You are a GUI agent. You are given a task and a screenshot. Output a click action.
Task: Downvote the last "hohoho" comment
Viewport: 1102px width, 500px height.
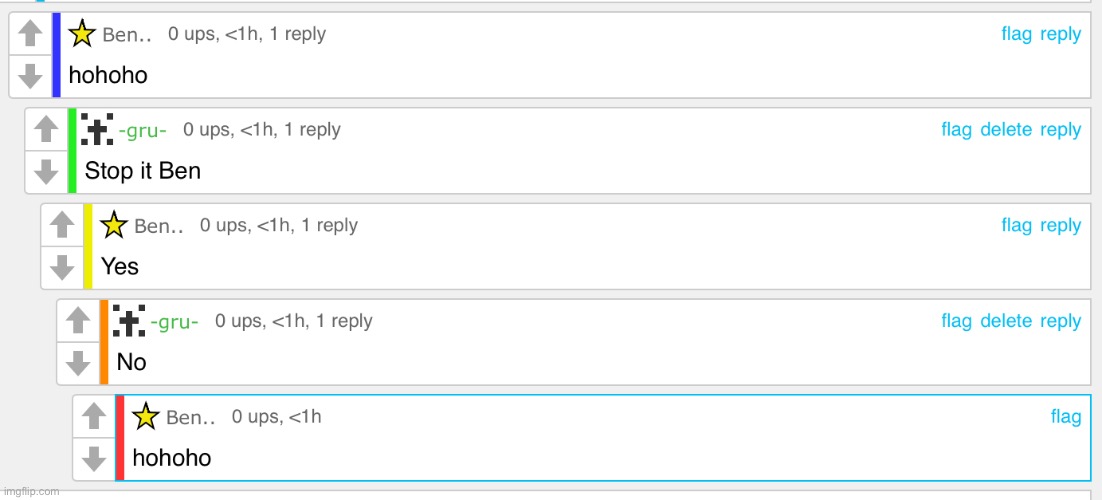tap(94, 459)
